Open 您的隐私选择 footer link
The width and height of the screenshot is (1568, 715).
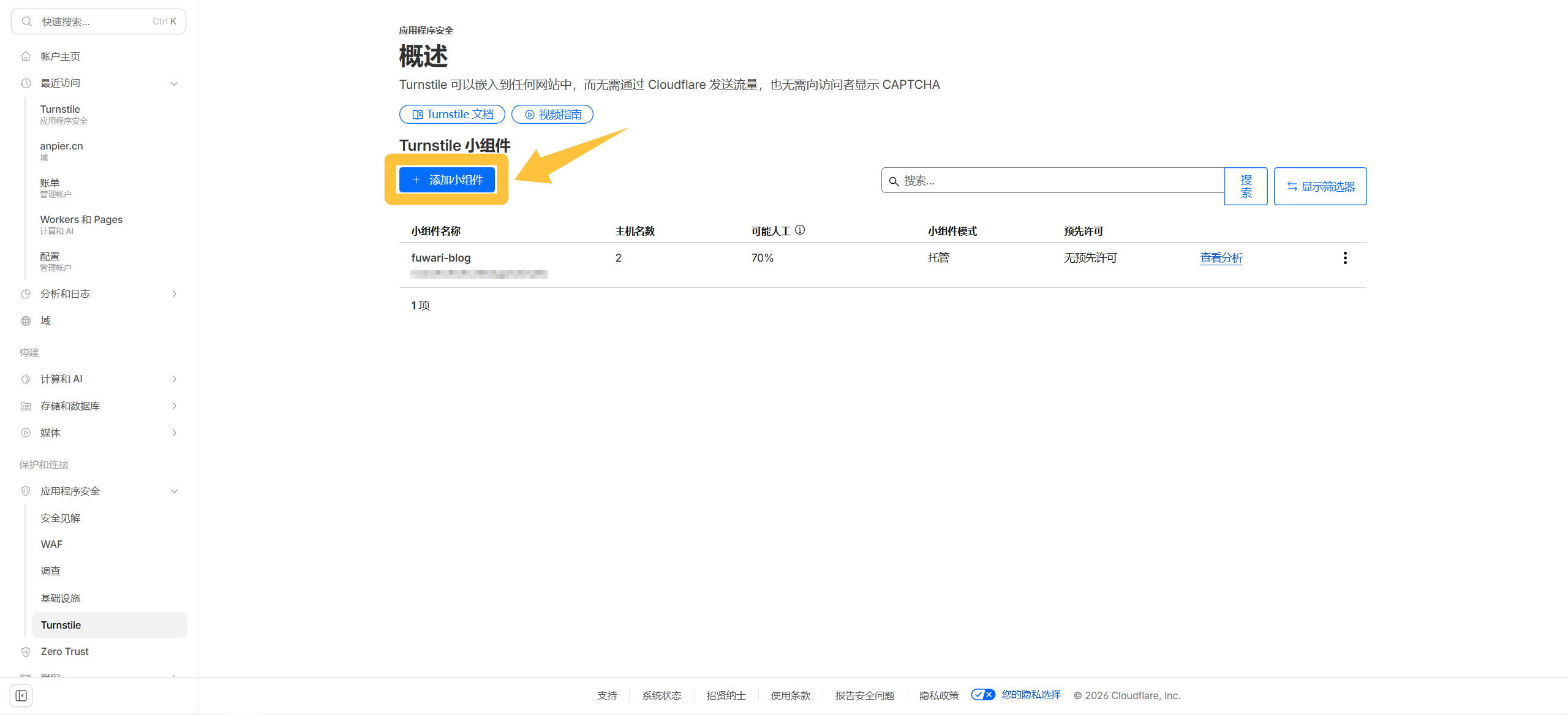tap(1031, 695)
